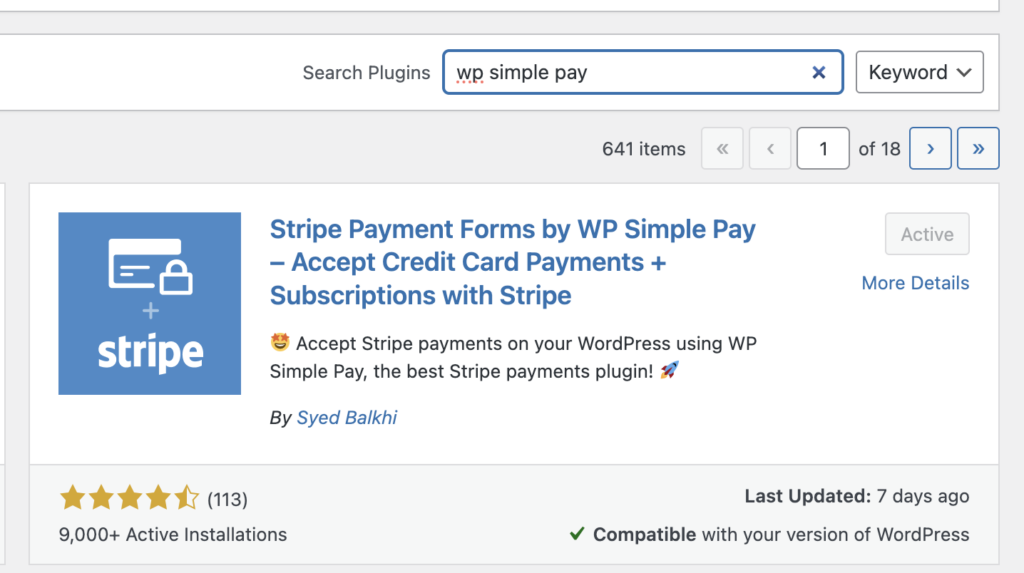The height and width of the screenshot is (573, 1024).
Task: Visit author Syed Balkhi's link
Action: coord(347,418)
